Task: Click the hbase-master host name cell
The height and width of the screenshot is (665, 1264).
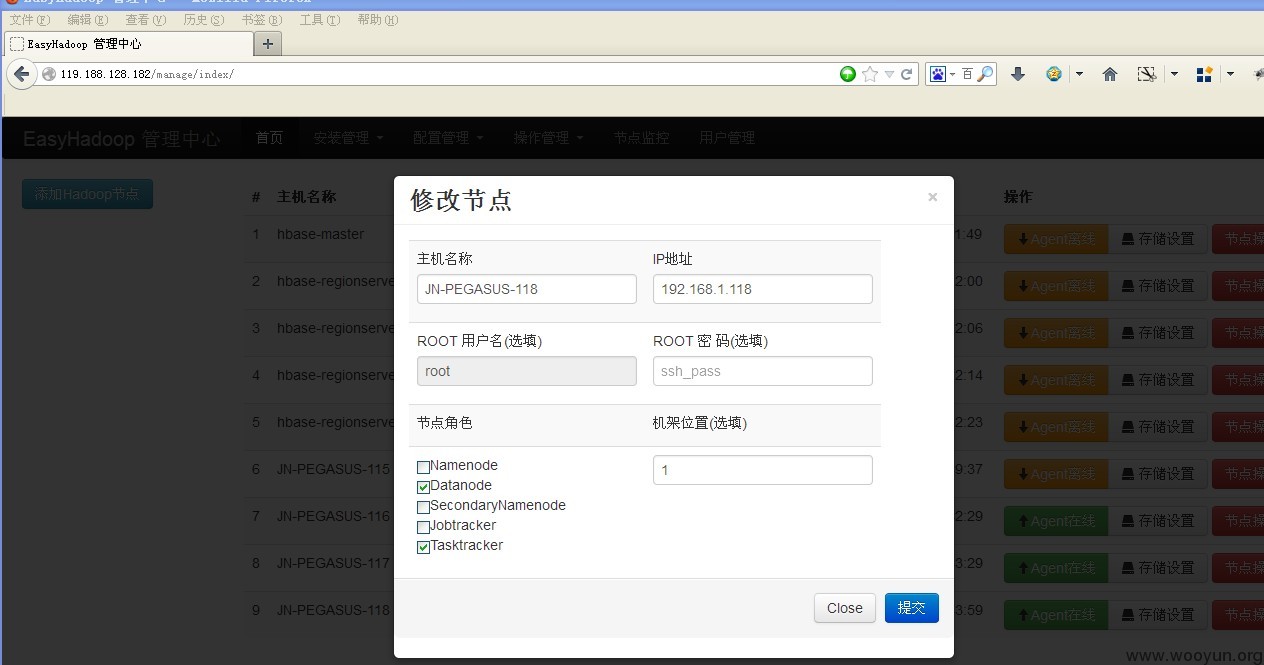Action: [321, 234]
